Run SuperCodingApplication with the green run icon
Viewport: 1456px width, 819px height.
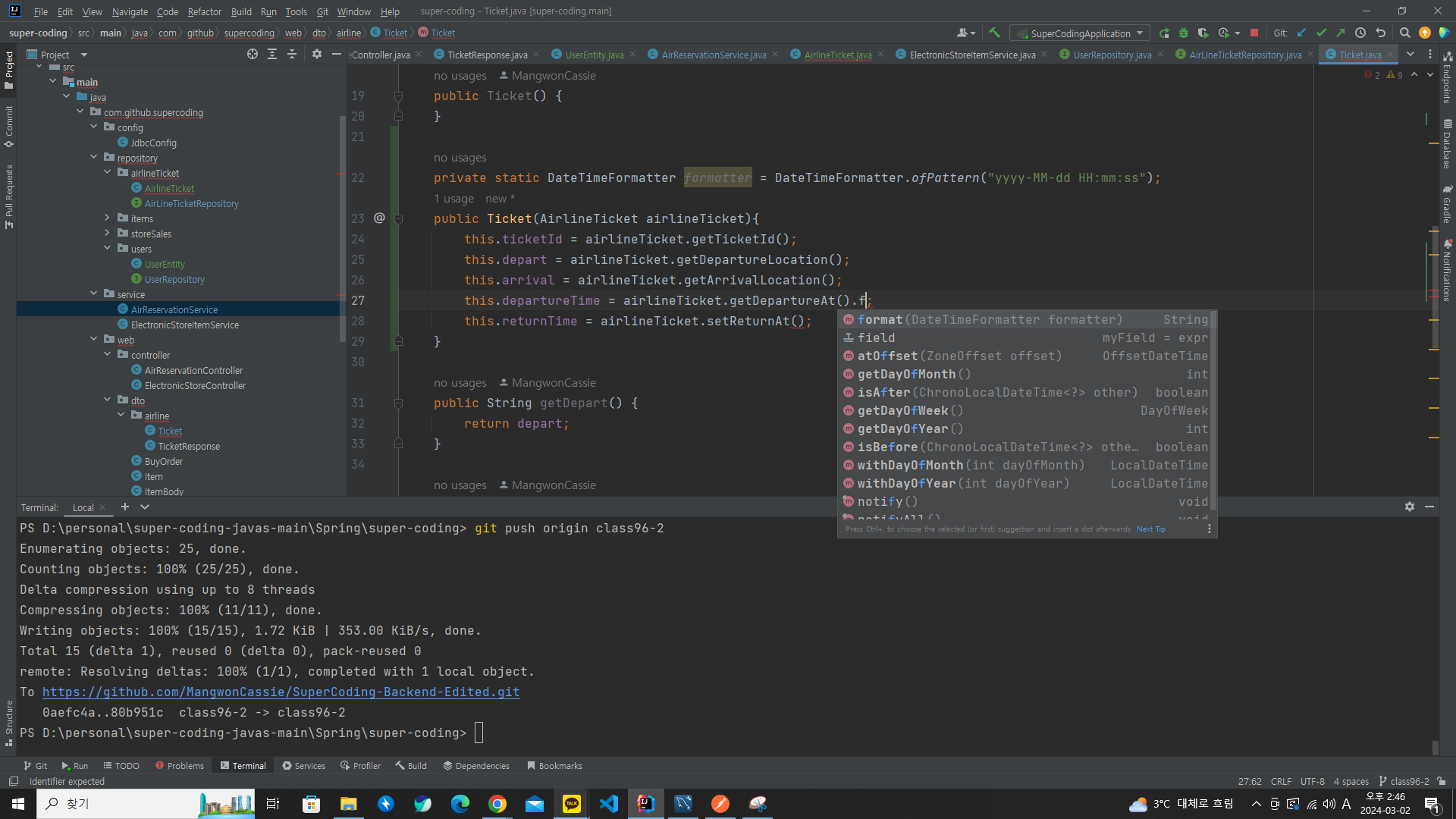tap(1164, 33)
